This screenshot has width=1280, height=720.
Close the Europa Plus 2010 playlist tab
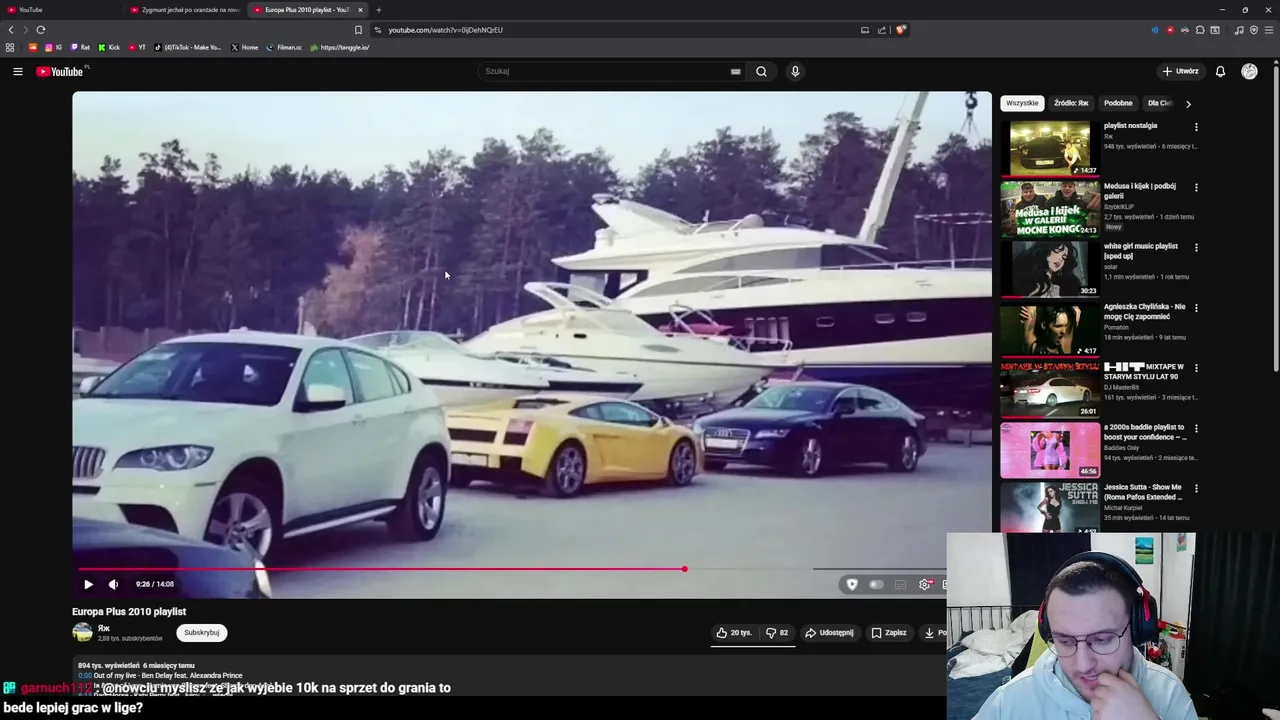(x=360, y=10)
